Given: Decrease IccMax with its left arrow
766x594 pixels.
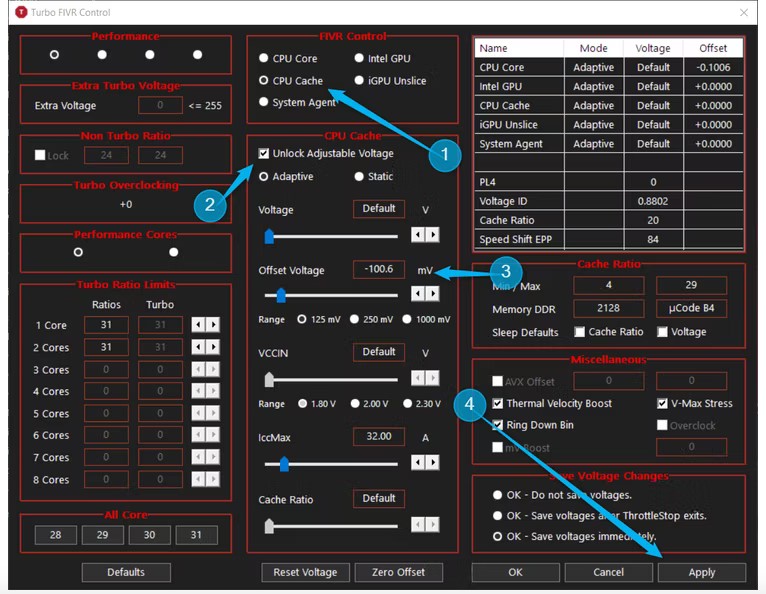Looking at the screenshot, I should [418, 462].
